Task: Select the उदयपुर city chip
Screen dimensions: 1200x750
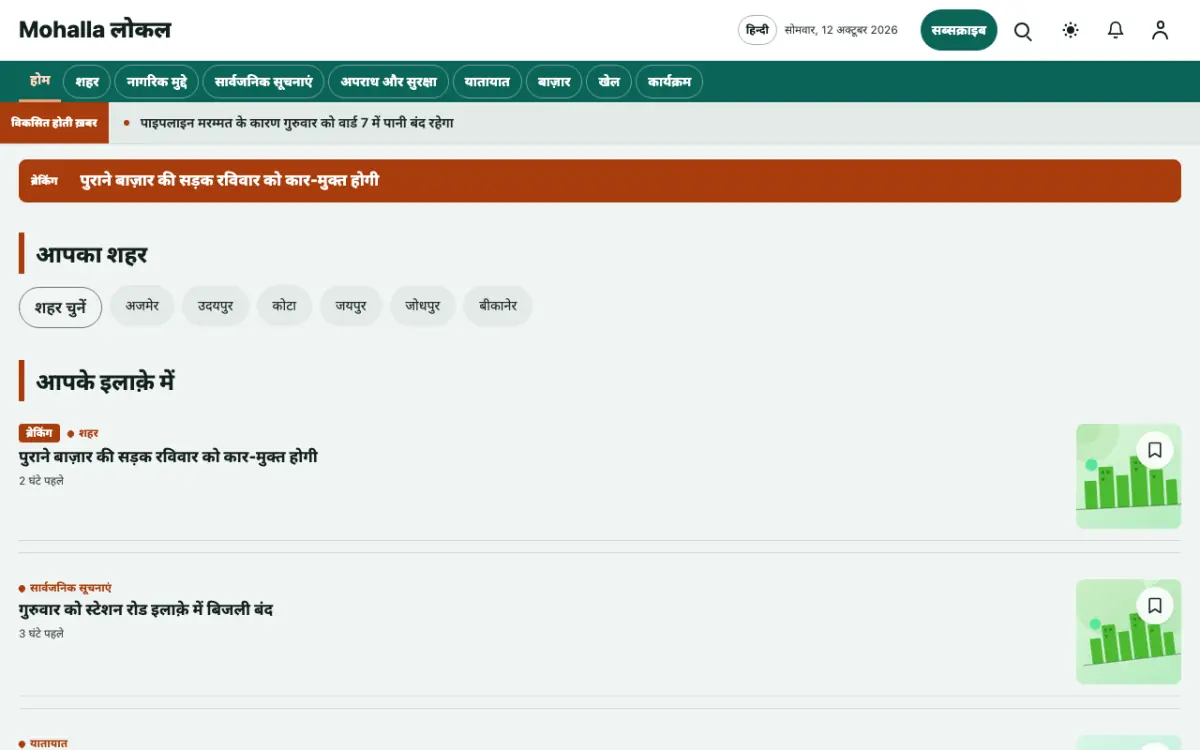Action: click(x=215, y=306)
